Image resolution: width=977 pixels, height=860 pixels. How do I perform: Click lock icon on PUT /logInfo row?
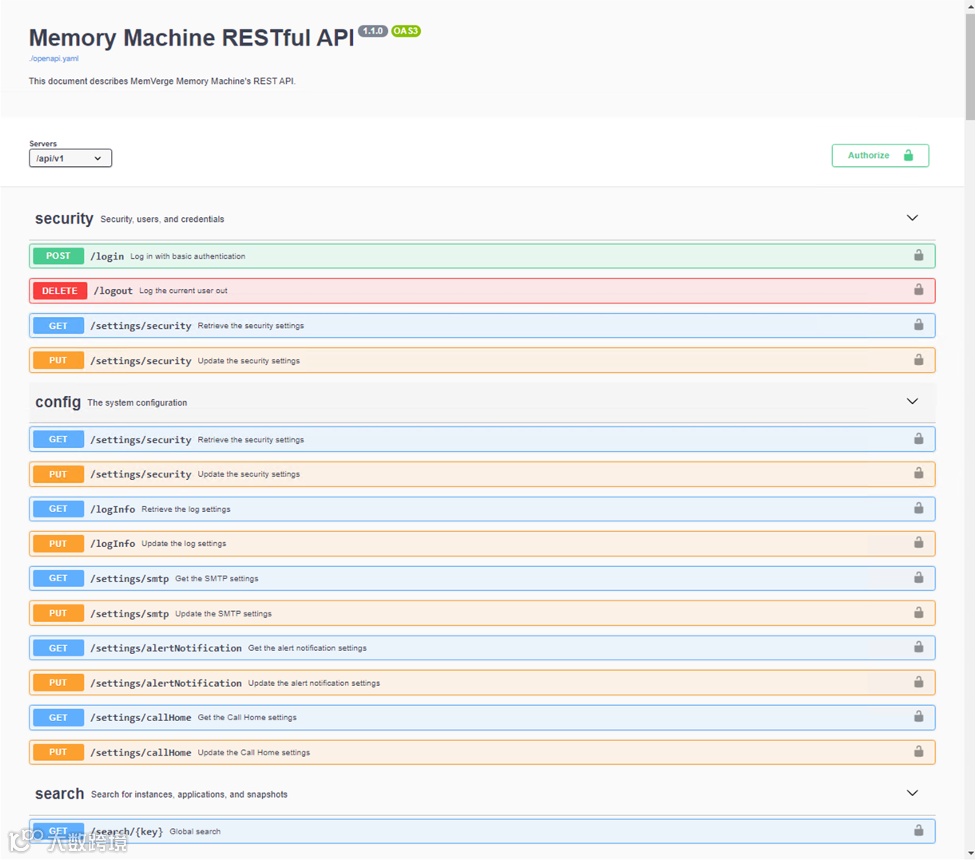pos(918,543)
